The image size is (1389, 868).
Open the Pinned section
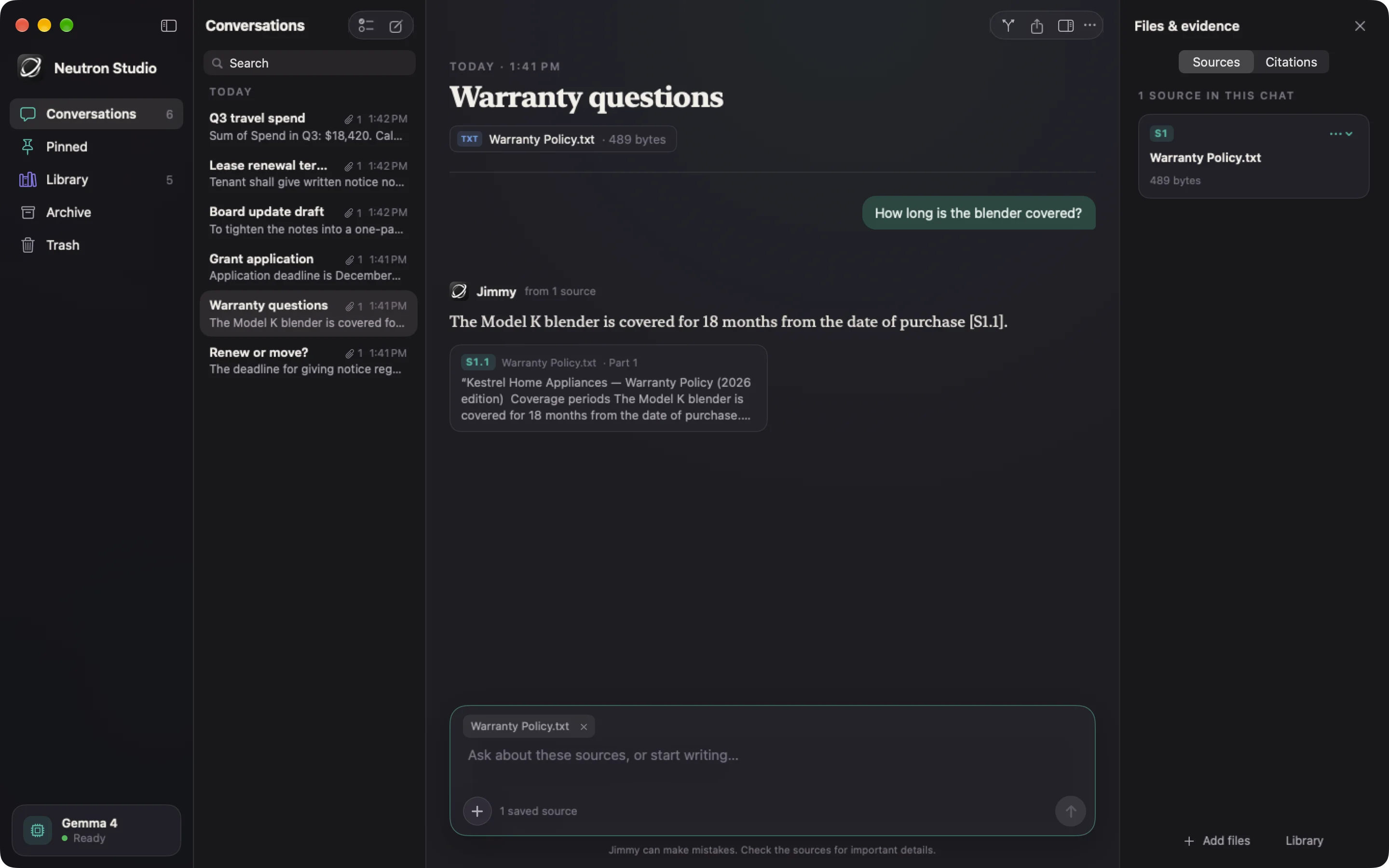pyautogui.click(x=96, y=147)
